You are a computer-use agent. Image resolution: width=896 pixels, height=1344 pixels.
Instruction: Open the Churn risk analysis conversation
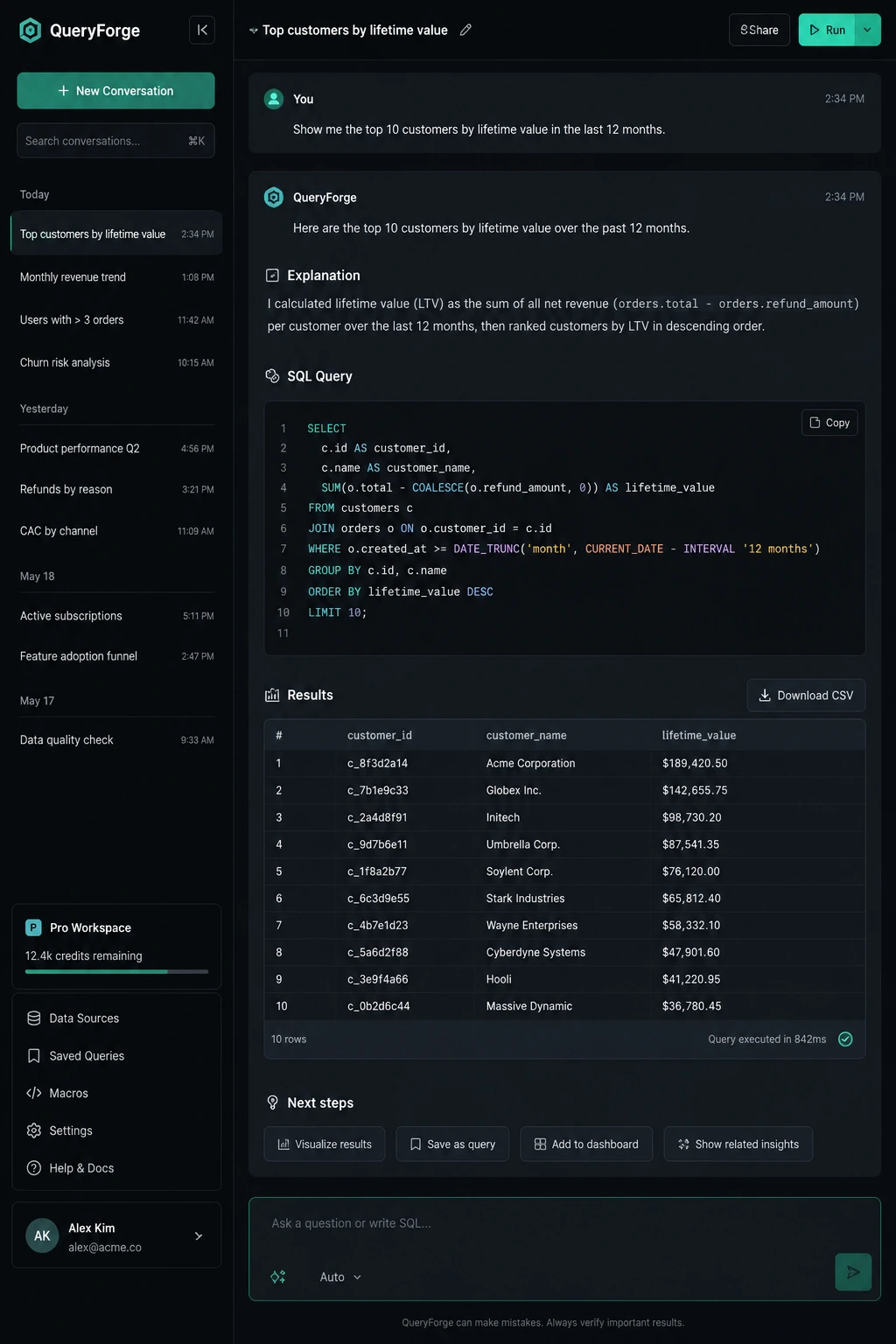(x=116, y=362)
